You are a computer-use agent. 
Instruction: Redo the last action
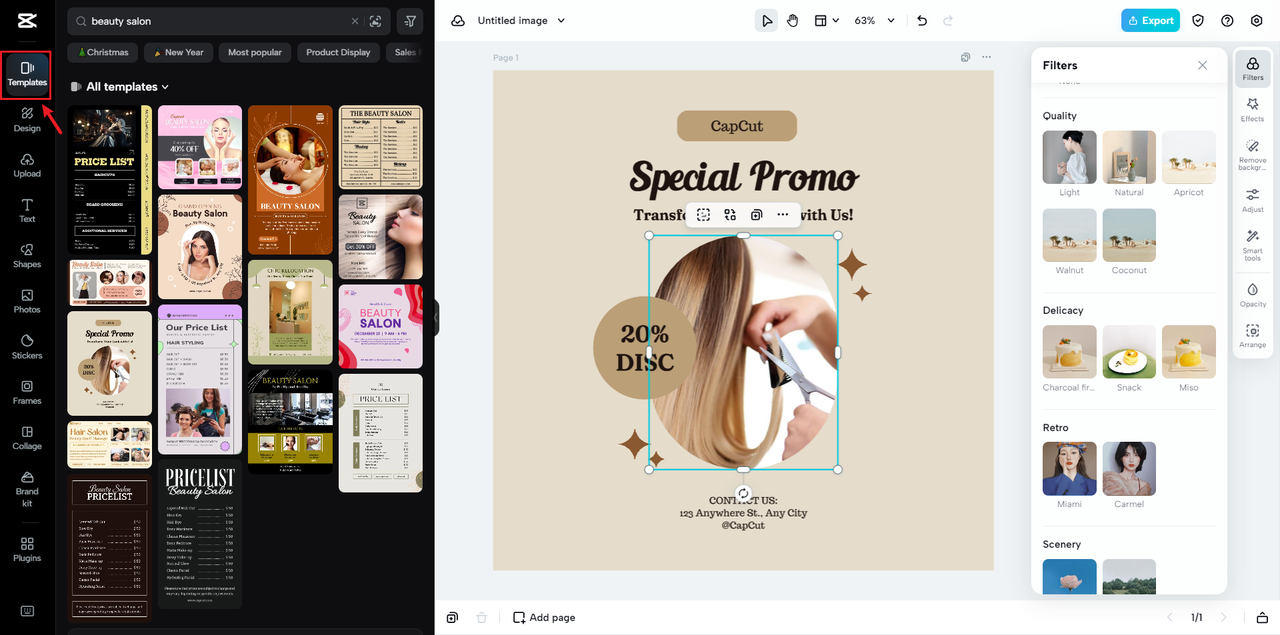948,20
